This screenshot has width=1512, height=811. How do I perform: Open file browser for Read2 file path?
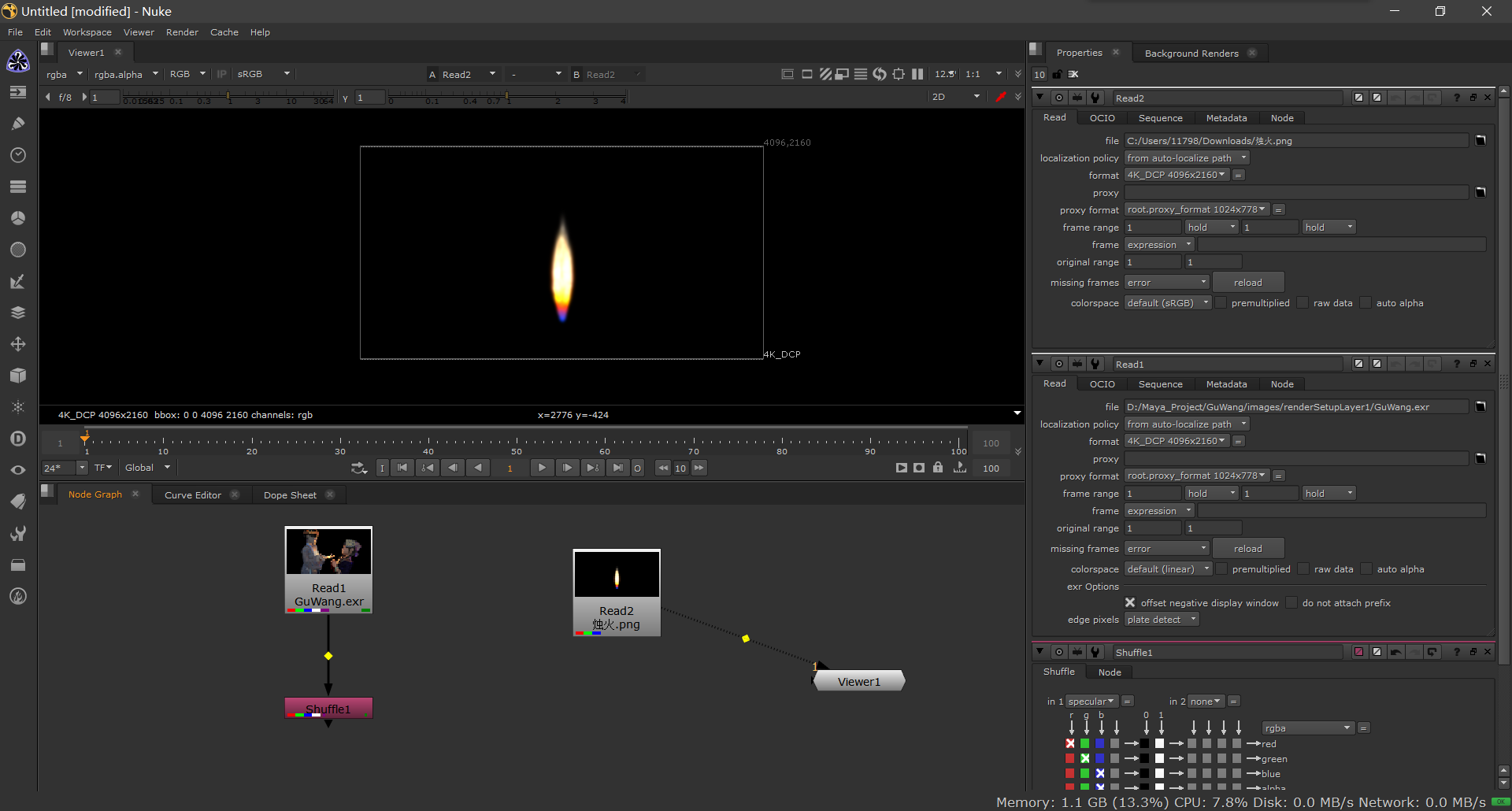pos(1480,140)
